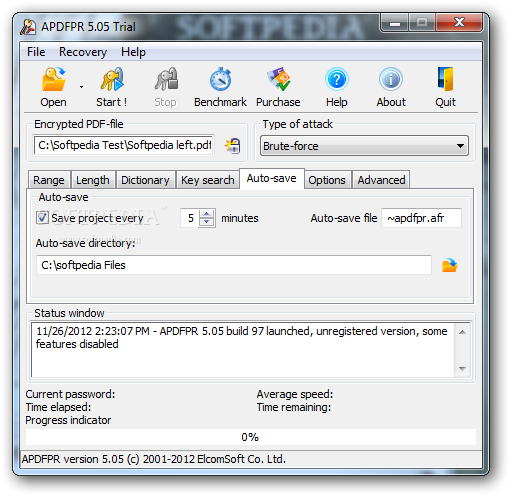Start the password recovery with Start!

112,87
